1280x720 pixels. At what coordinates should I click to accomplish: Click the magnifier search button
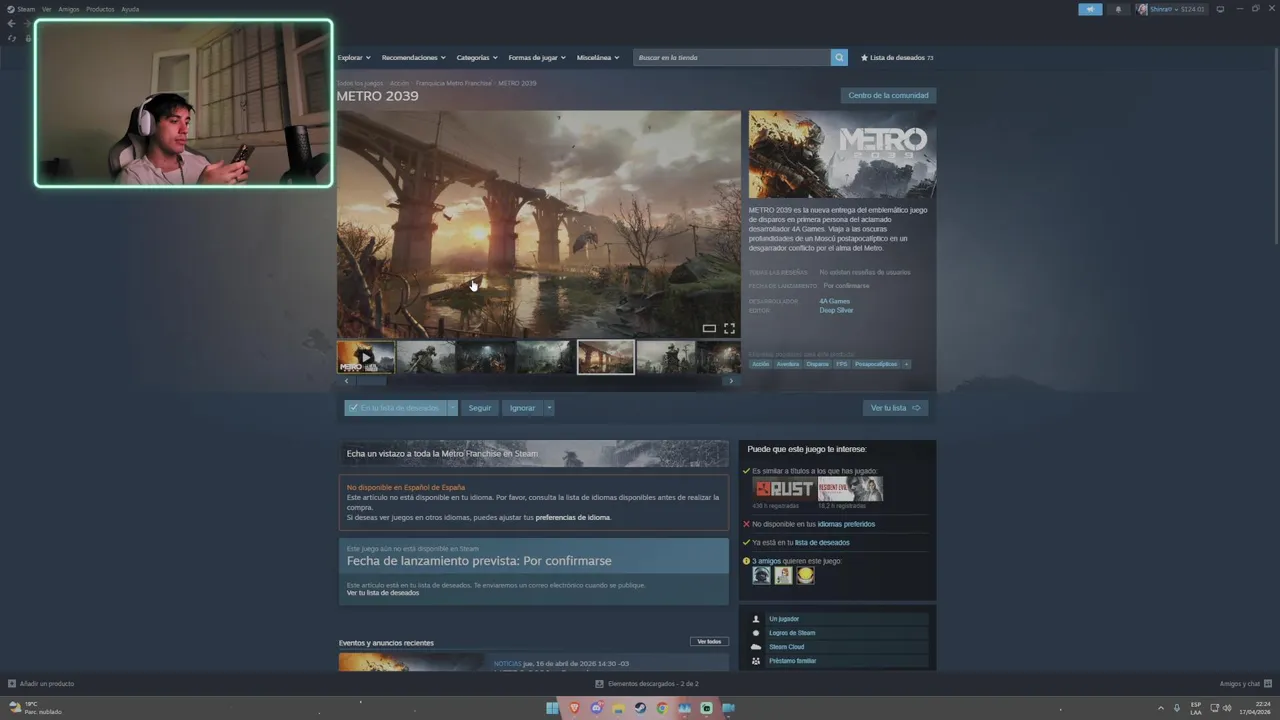coord(839,57)
